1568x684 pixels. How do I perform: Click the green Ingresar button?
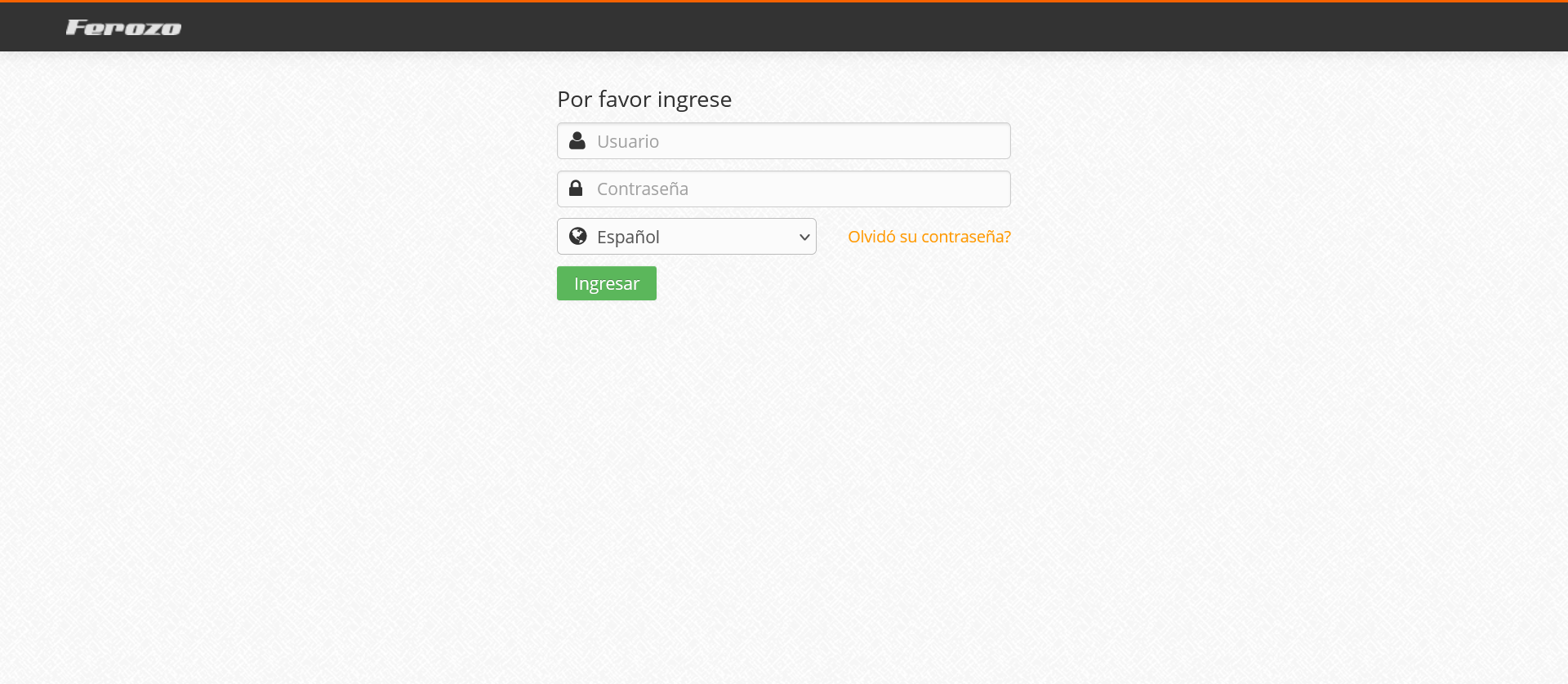coord(607,283)
